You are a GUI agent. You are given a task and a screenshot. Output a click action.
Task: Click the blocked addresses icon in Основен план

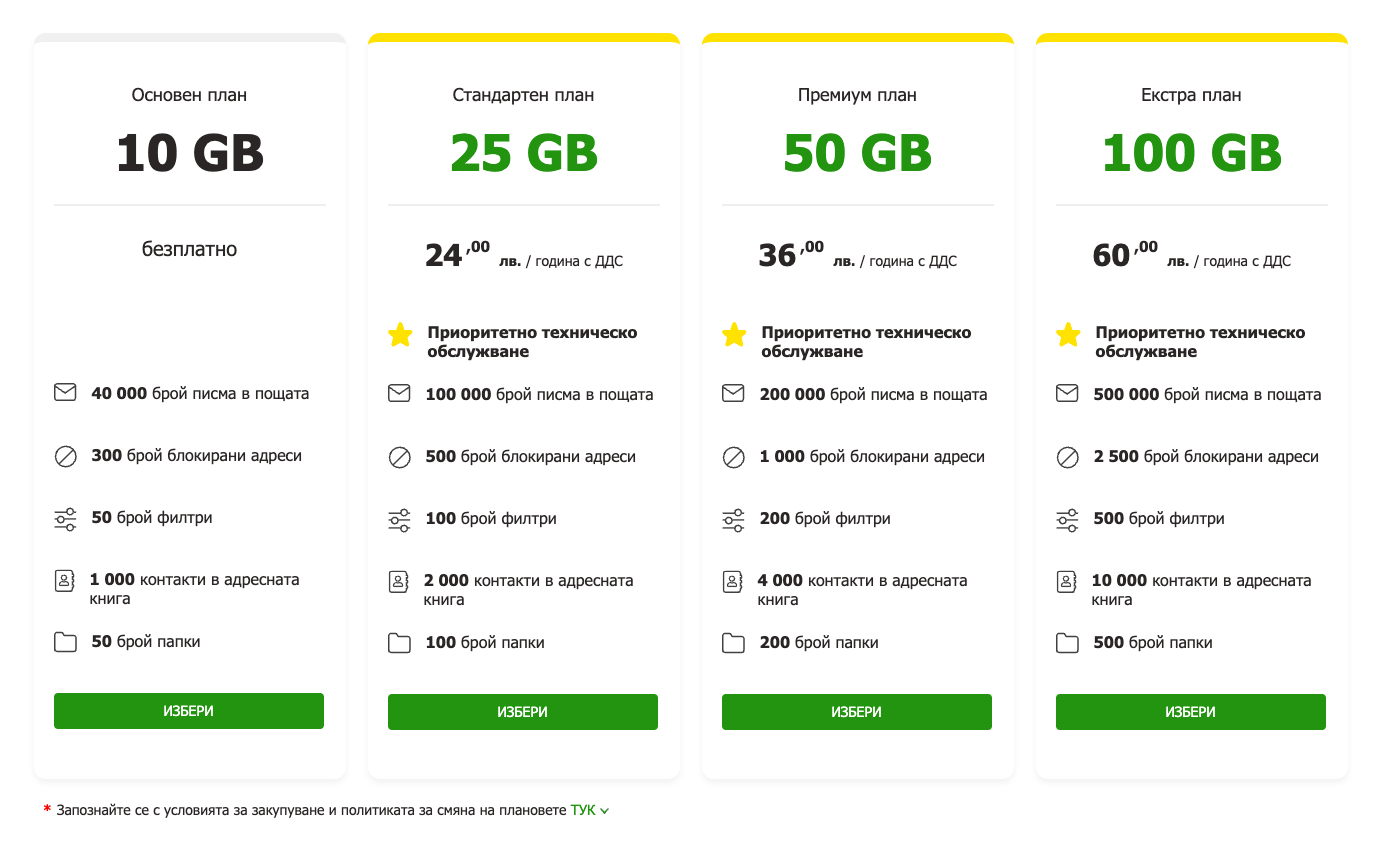65,457
